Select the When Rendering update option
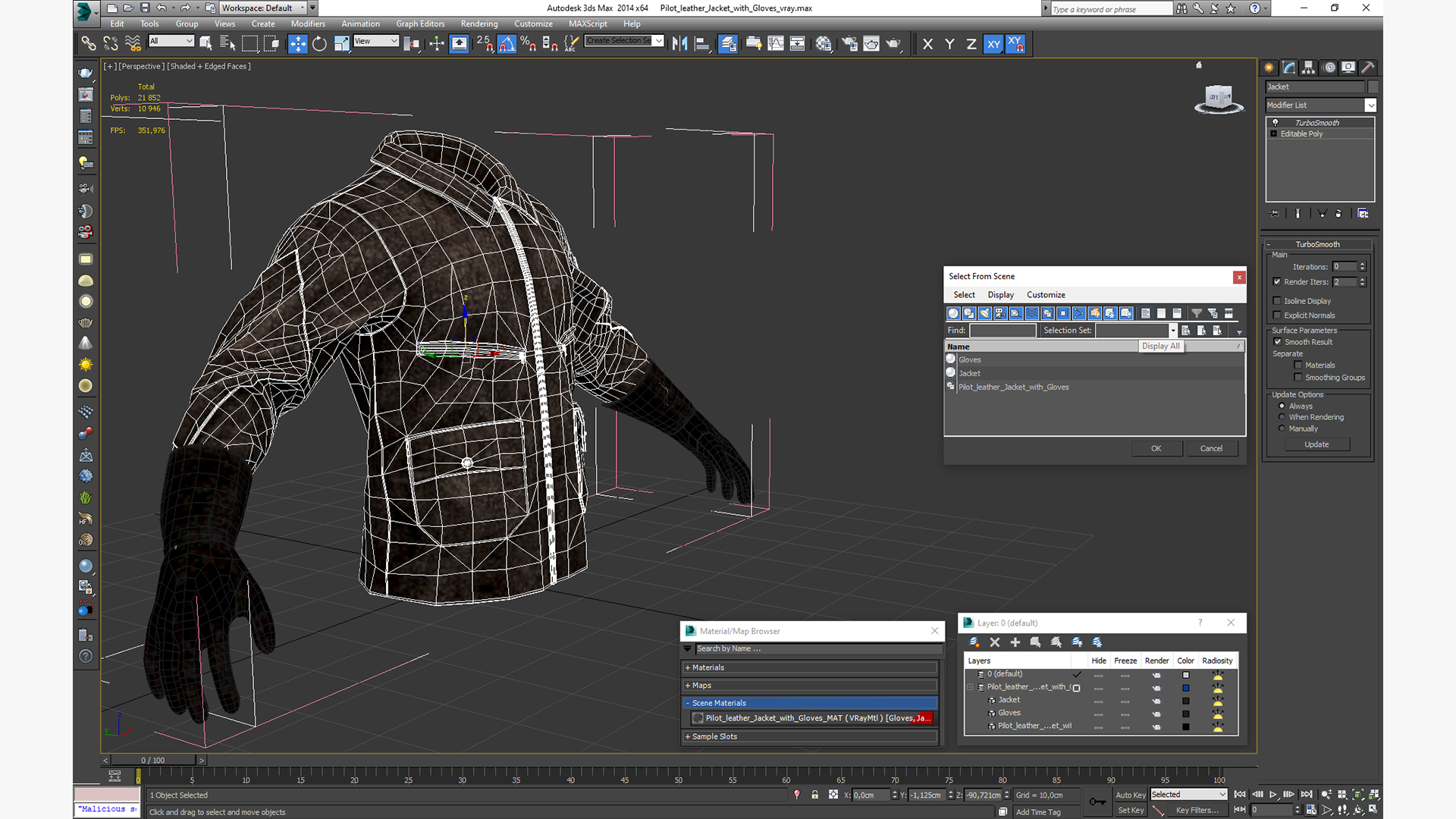 [x=1282, y=417]
